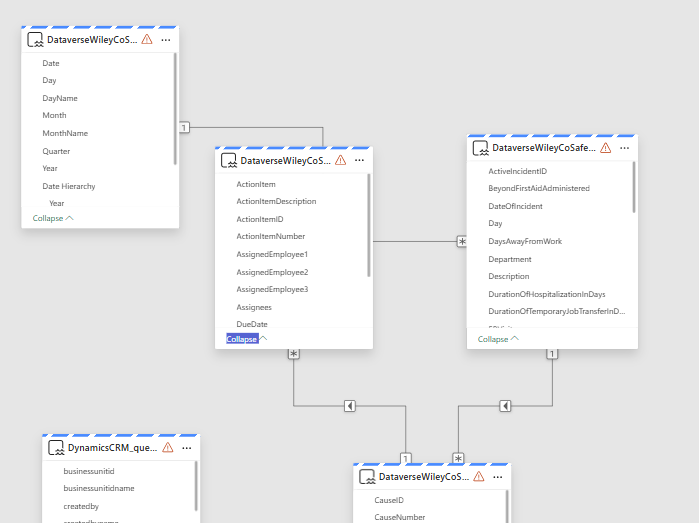Image resolution: width=699 pixels, height=523 pixels.
Task: Click the scrollbar in the DataverseWileyCoSafe table
Action: (x=633, y=187)
